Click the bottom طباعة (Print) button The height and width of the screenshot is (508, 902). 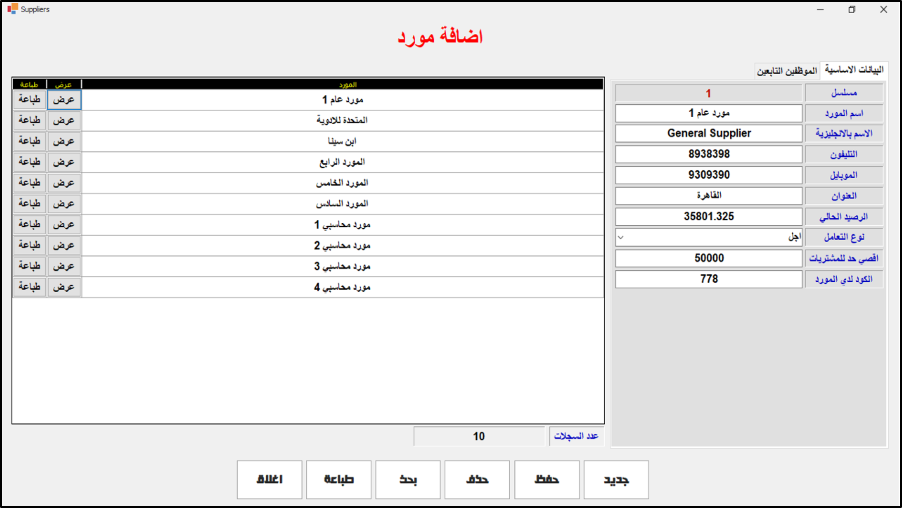339,480
